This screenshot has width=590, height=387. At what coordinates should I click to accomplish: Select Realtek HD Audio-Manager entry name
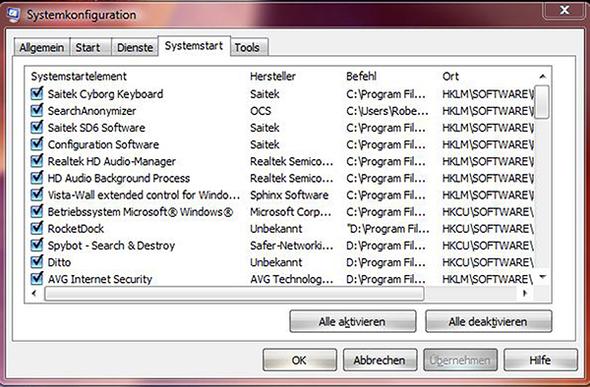pyautogui.click(x=111, y=161)
